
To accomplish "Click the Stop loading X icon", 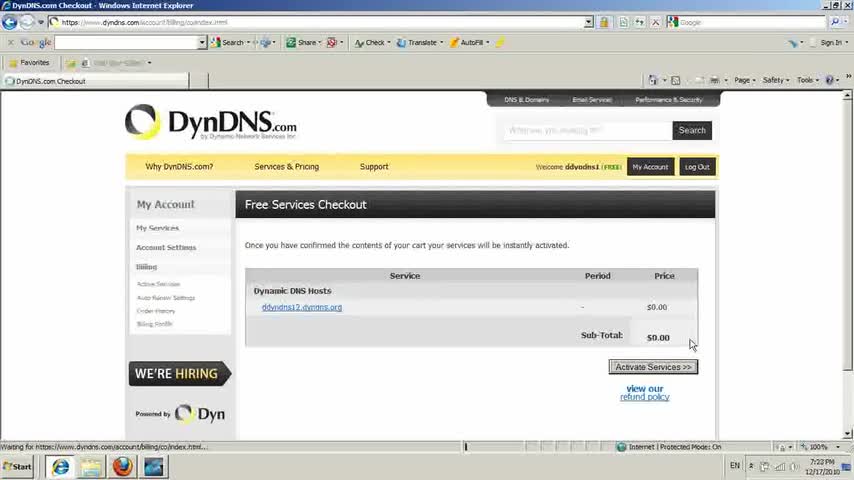I will tap(655, 22).
